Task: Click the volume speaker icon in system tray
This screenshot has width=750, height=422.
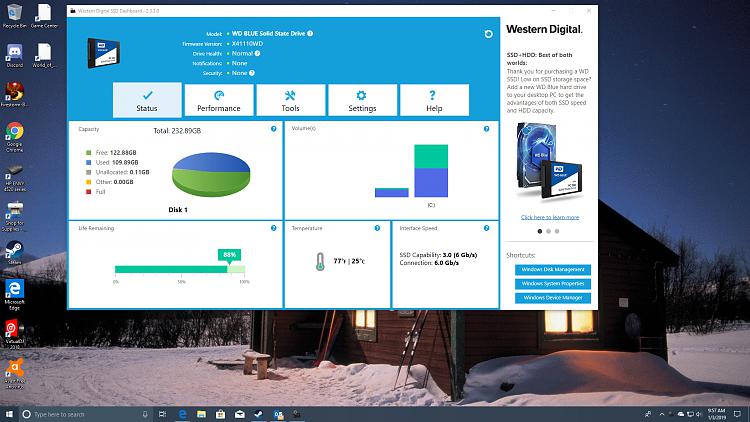Action: click(x=699, y=414)
